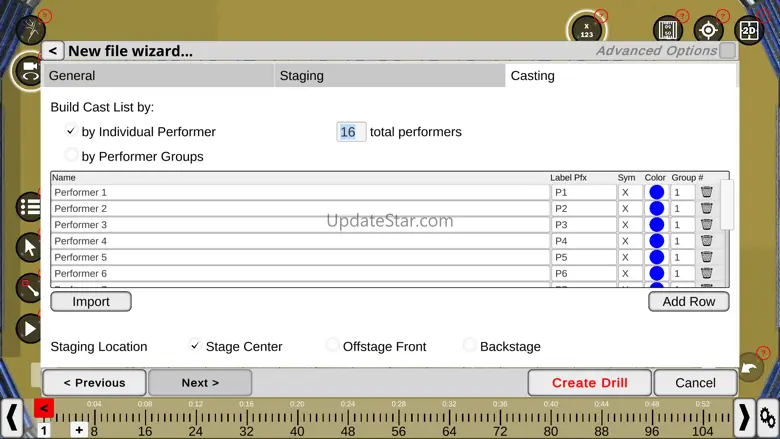Enable the Advanced Options checkbox
The image size is (780, 439).
pos(727,50)
